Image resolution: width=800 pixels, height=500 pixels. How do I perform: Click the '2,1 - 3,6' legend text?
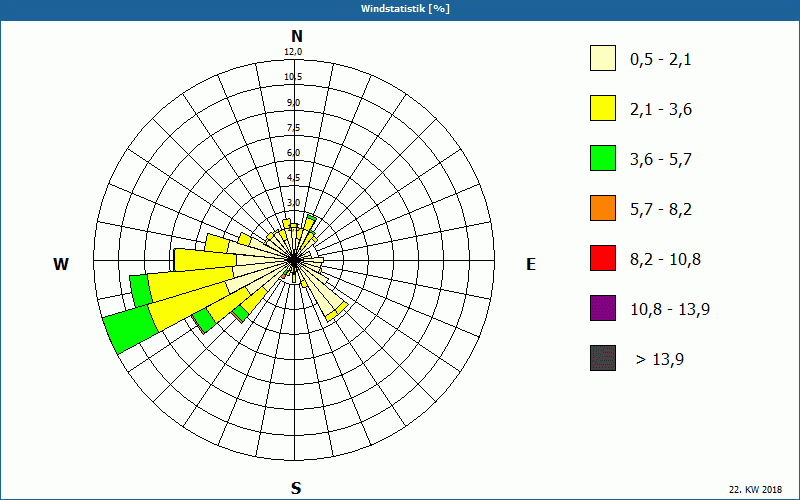click(x=661, y=110)
